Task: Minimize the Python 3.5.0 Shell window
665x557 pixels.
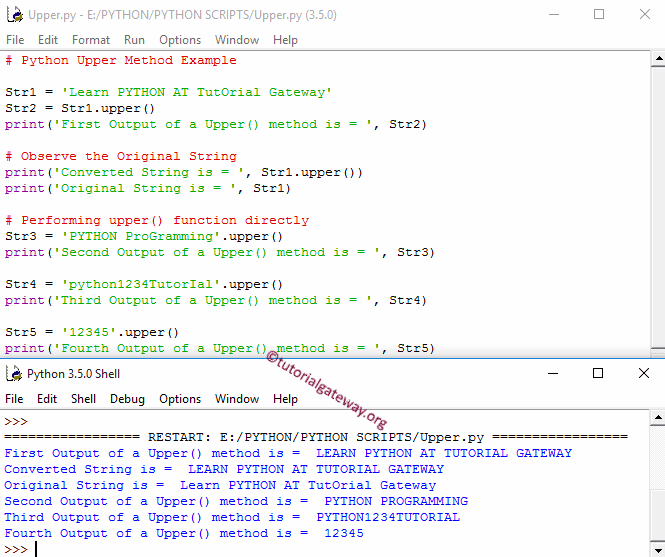Action: coord(553,373)
